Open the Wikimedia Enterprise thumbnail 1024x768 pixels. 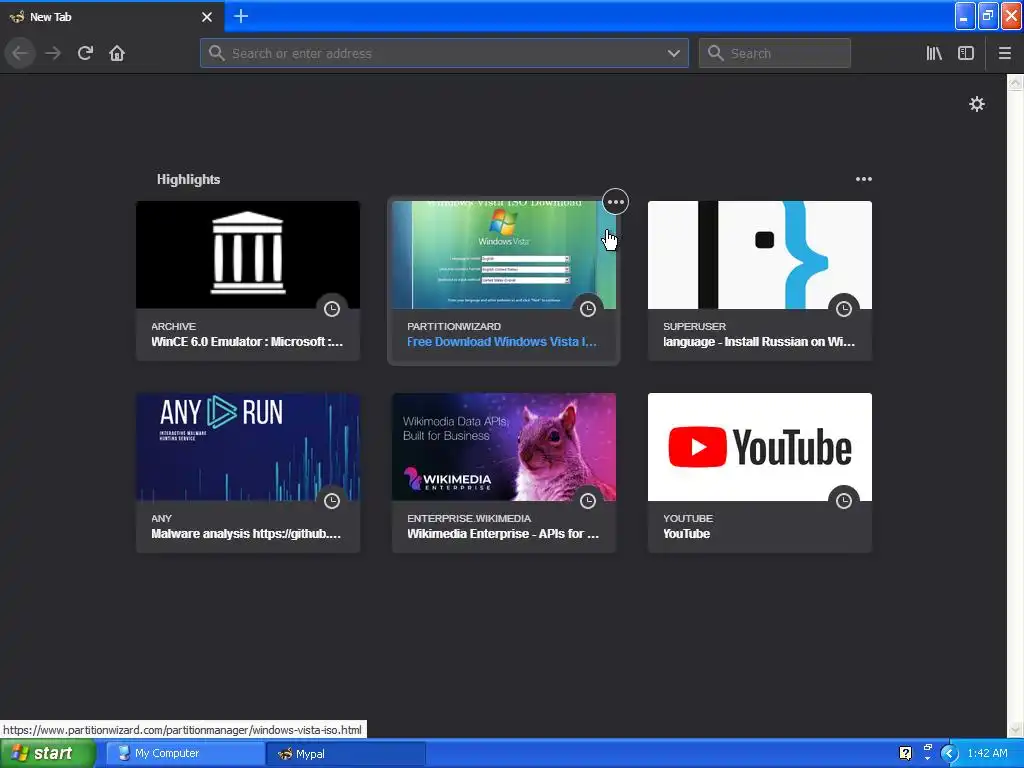[504, 447]
